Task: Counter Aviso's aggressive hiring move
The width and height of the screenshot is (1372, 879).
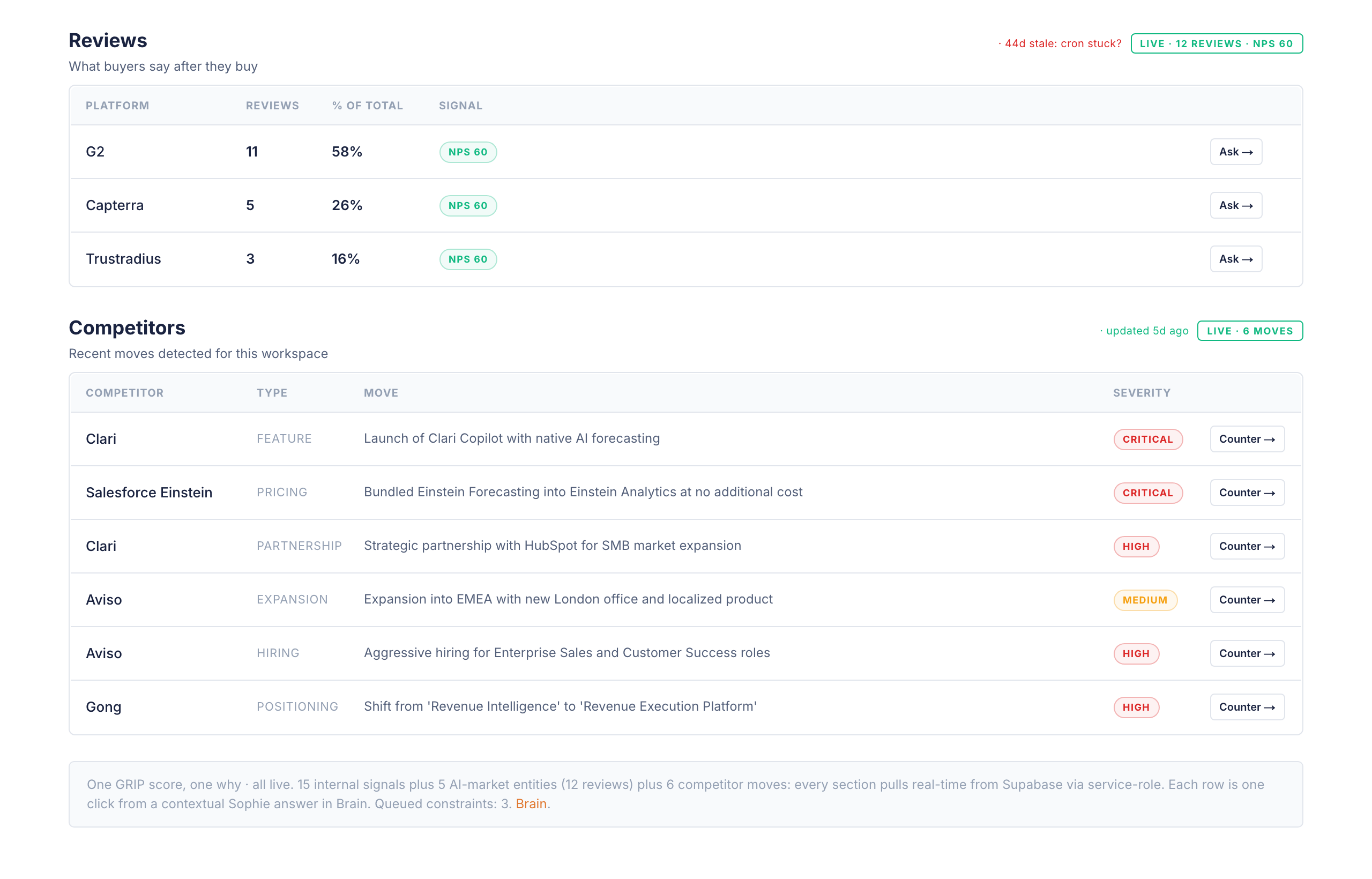Action: pyautogui.click(x=1247, y=653)
